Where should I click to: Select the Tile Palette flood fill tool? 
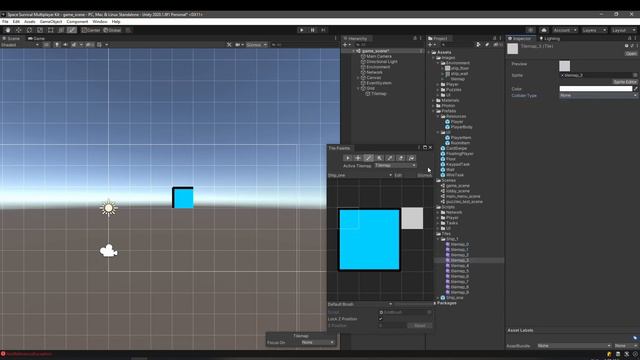[x=411, y=158]
